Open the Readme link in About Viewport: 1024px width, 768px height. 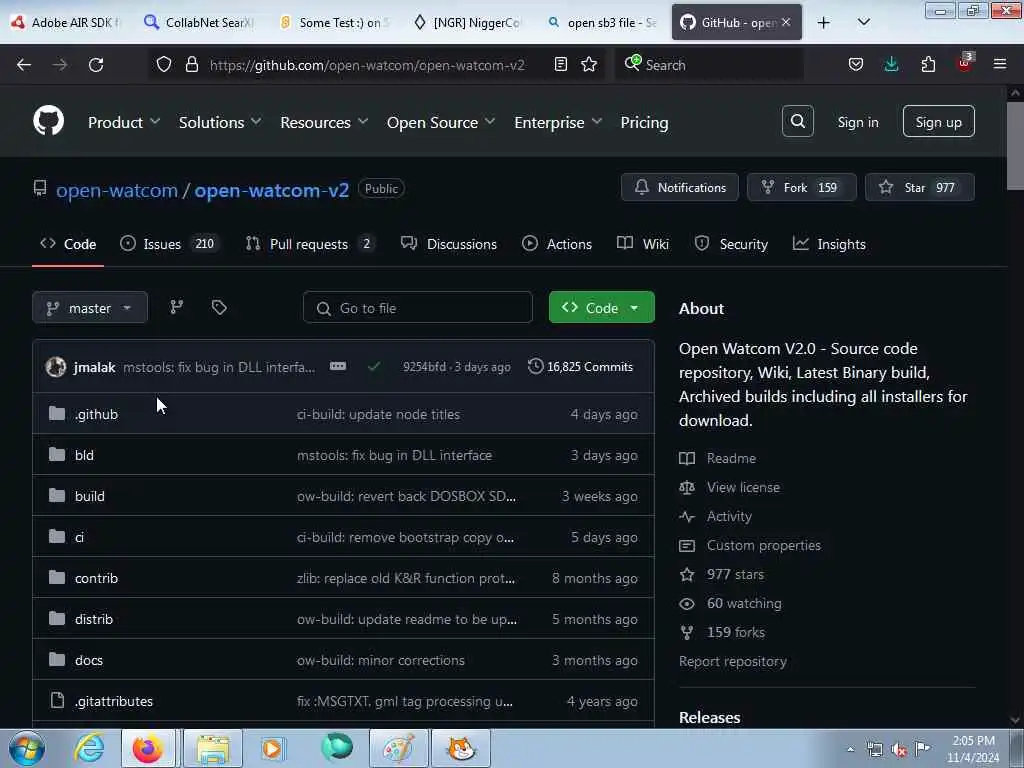click(731, 458)
